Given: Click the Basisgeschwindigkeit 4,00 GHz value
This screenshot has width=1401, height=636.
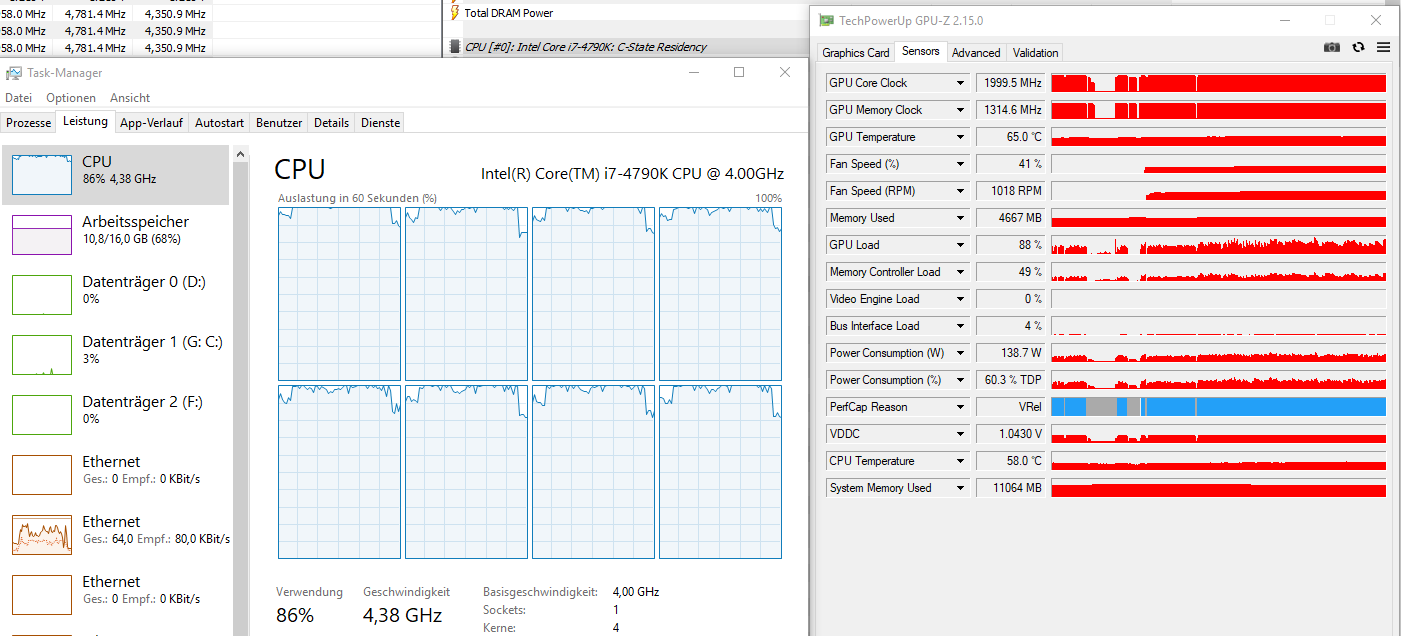Looking at the screenshot, I should click(636, 592).
